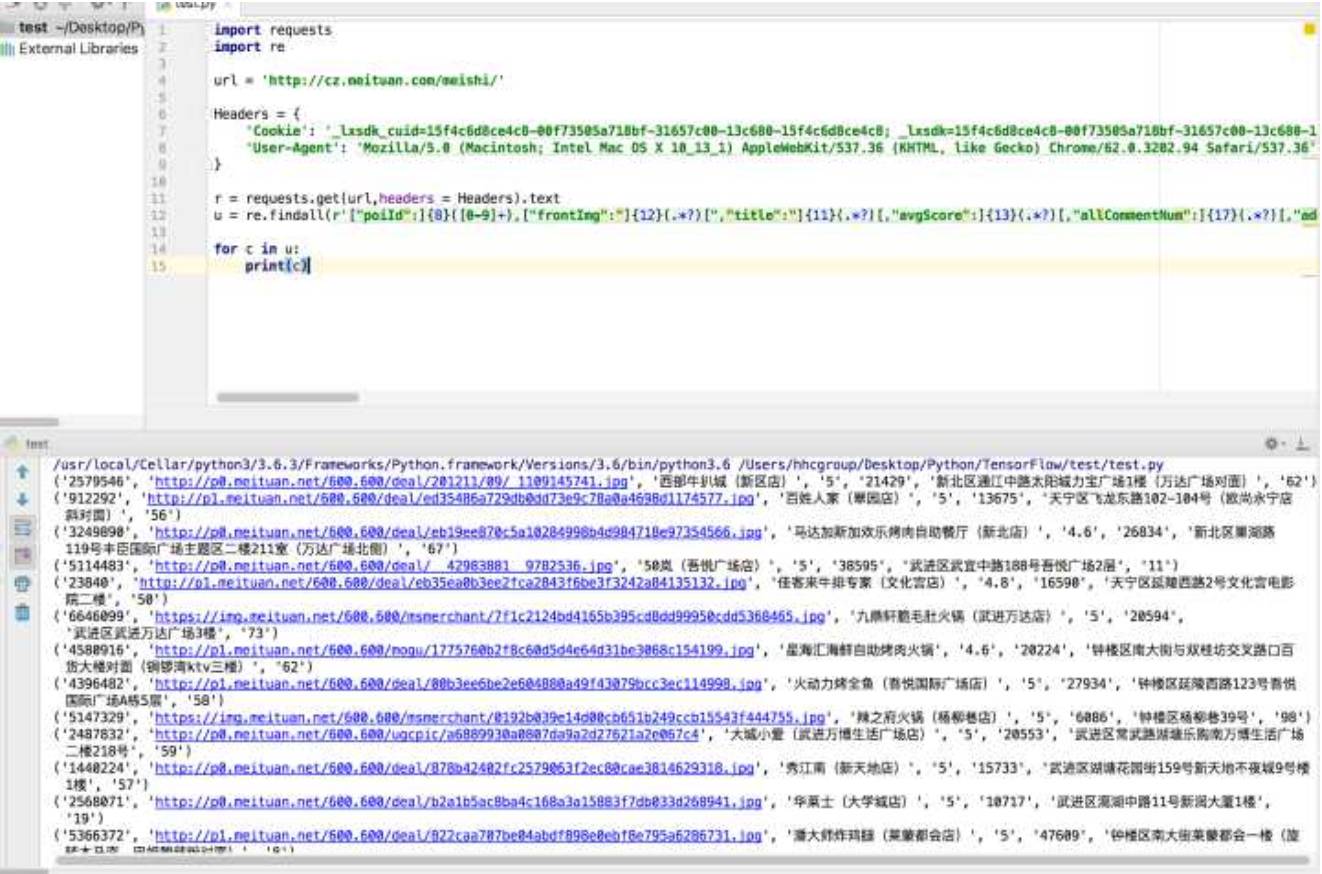Click the scroll-to-end icon in the run toolbar
Screen dimensions: 1322x874
22,555
